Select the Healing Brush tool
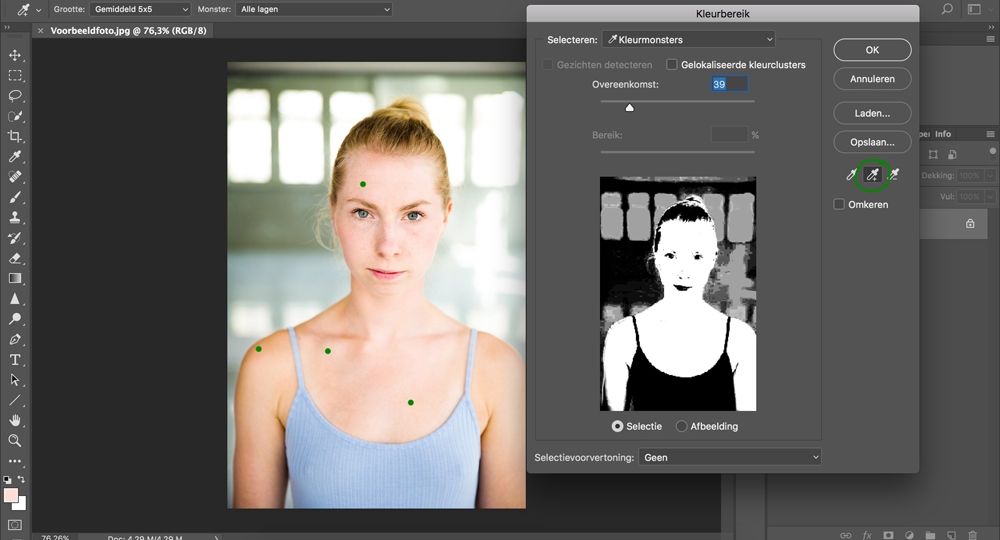This screenshot has height=540, width=1000. tap(15, 177)
